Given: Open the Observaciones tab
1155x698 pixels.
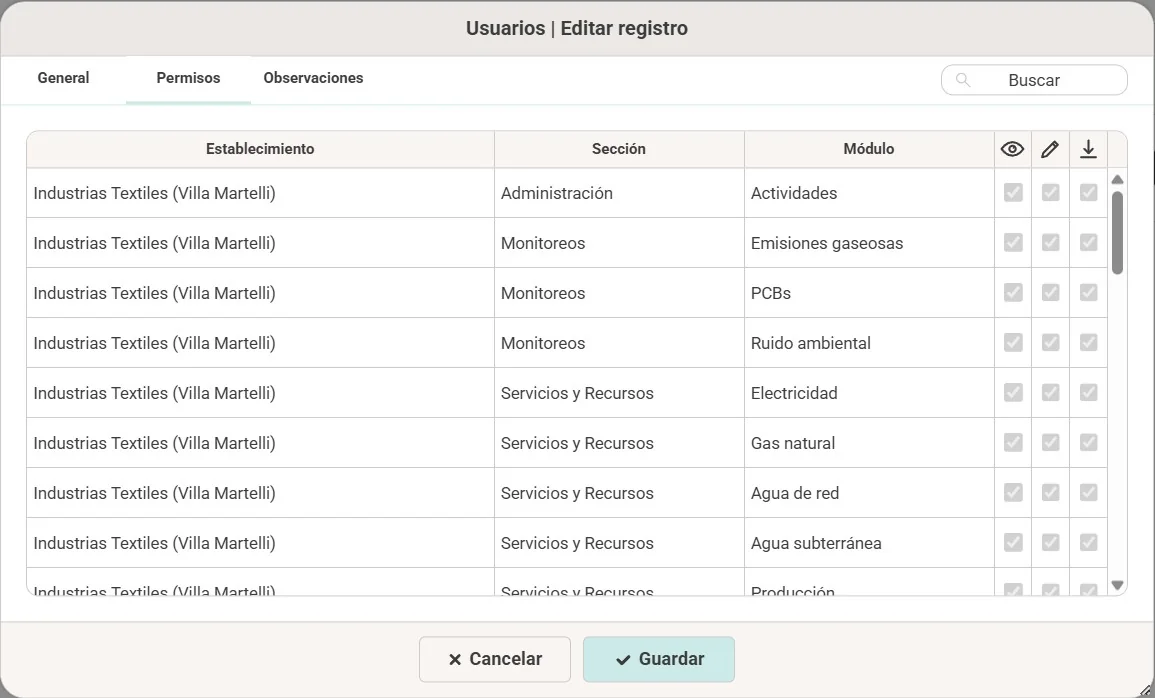Looking at the screenshot, I should (x=313, y=78).
